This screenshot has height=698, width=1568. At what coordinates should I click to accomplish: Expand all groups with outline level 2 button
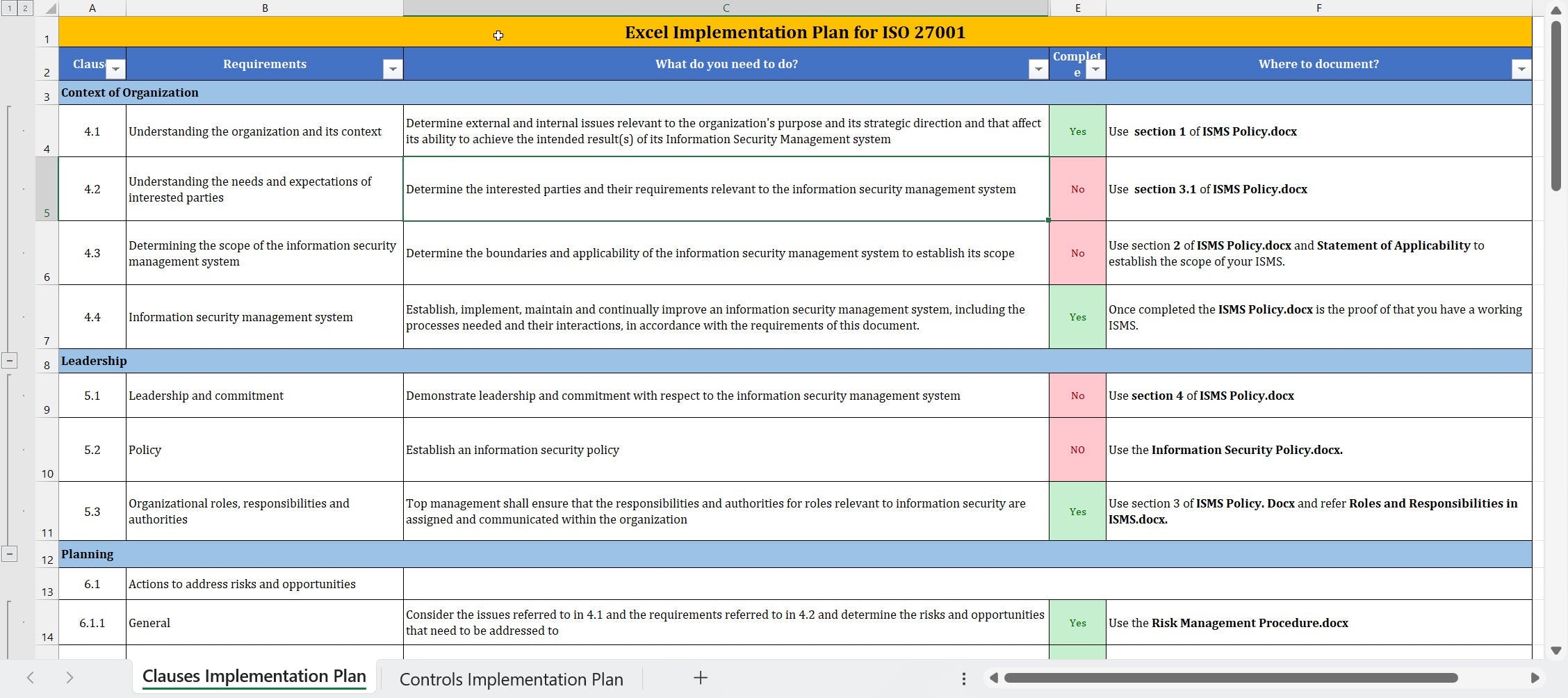tap(26, 8)
